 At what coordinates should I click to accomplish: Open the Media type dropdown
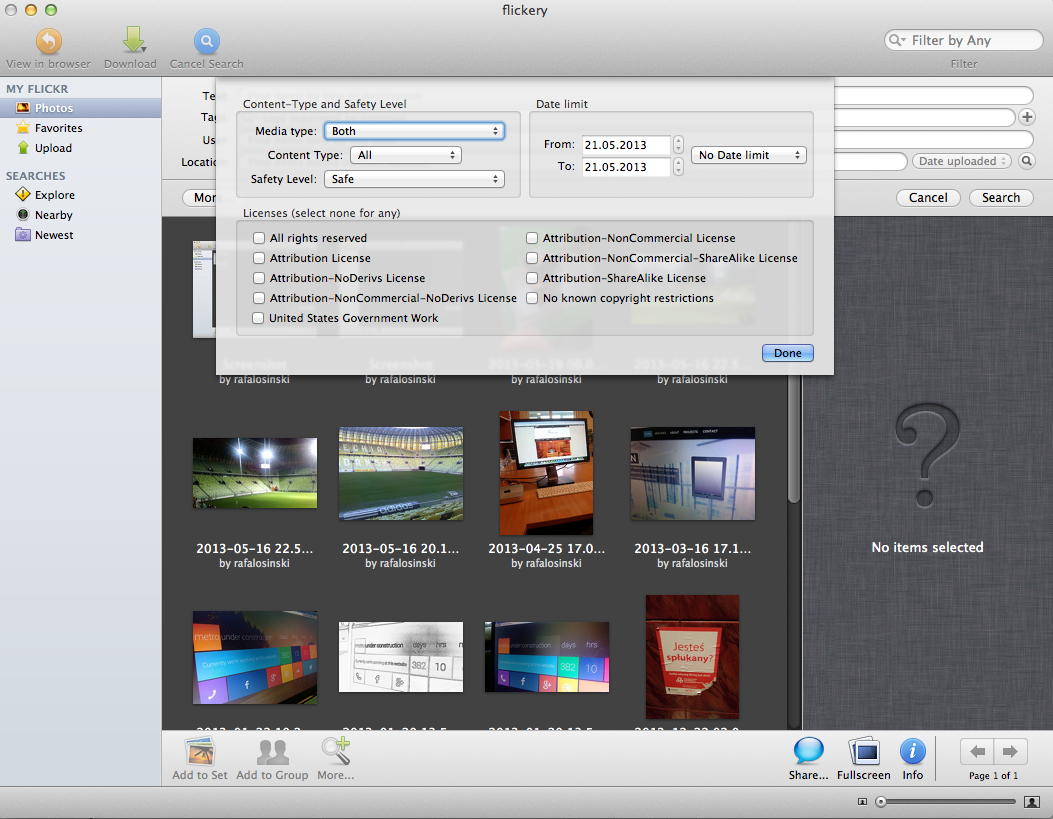click(414, 131)
